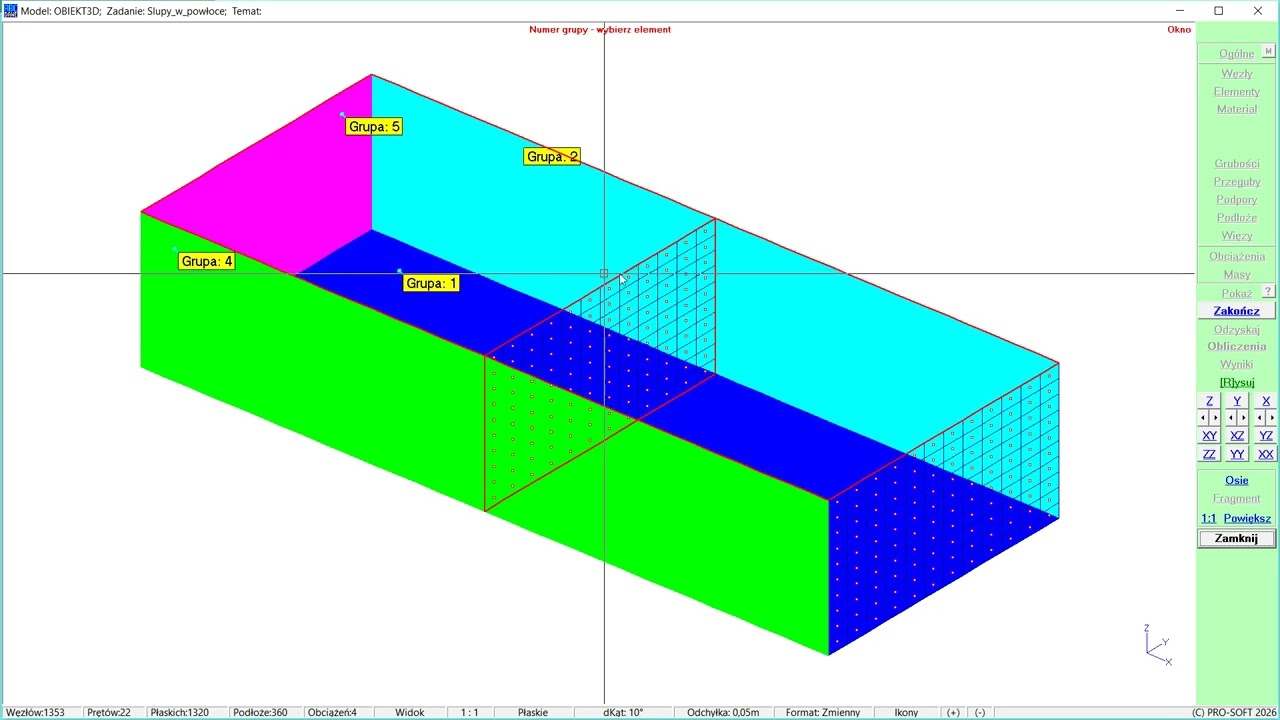Viewport: 1280px width, 720px height.
Task: Select the Grupa: 4 label
Action: (x=207, y=261)
